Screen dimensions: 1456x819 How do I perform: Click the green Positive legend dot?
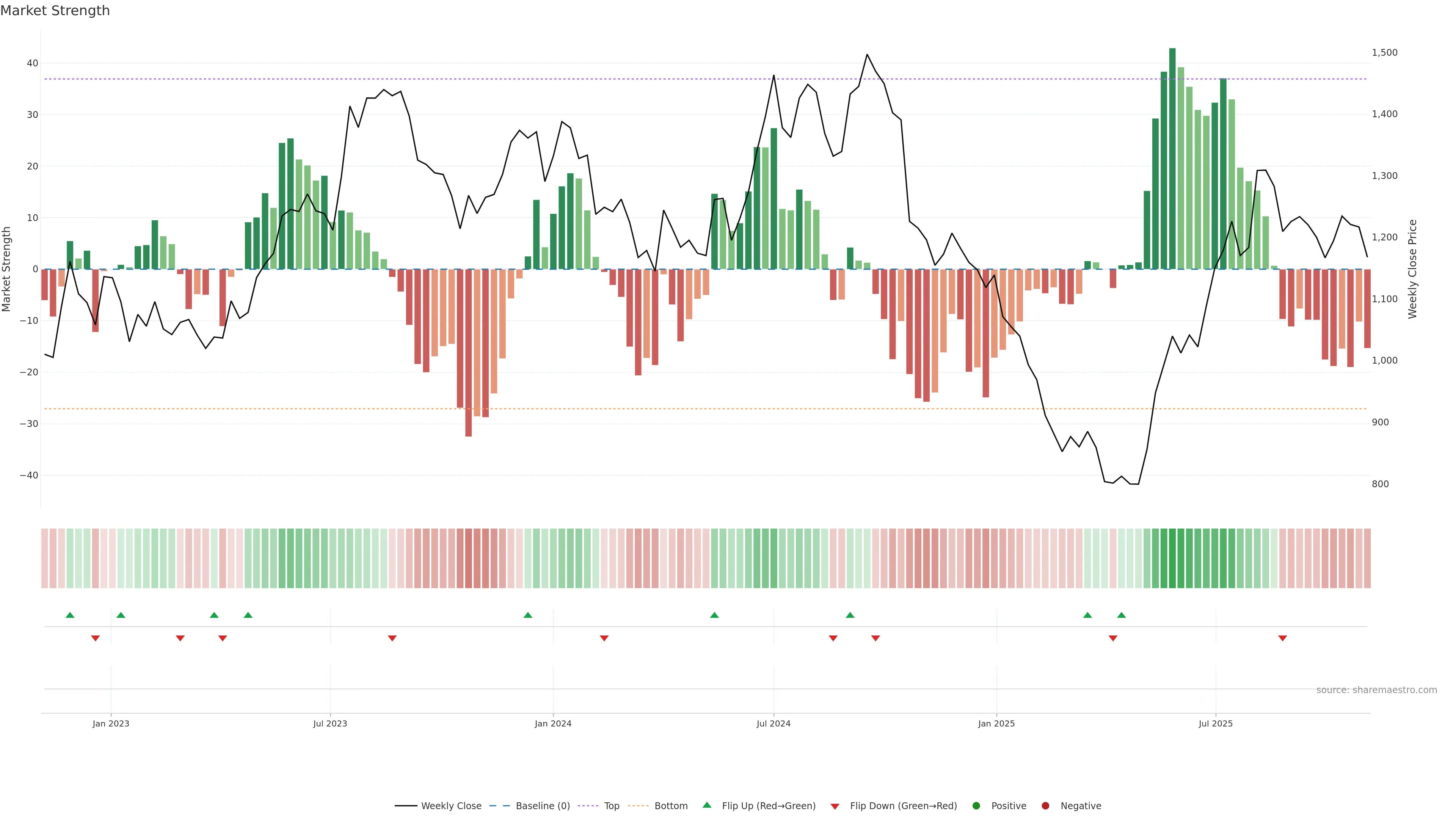tap(976, 806)
